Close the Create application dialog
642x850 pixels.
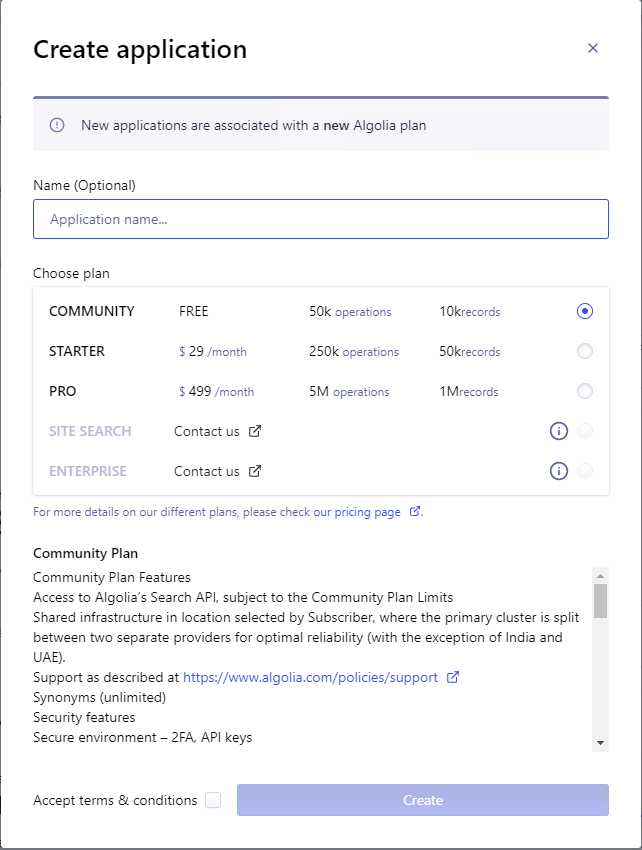(x=593, y=48)
